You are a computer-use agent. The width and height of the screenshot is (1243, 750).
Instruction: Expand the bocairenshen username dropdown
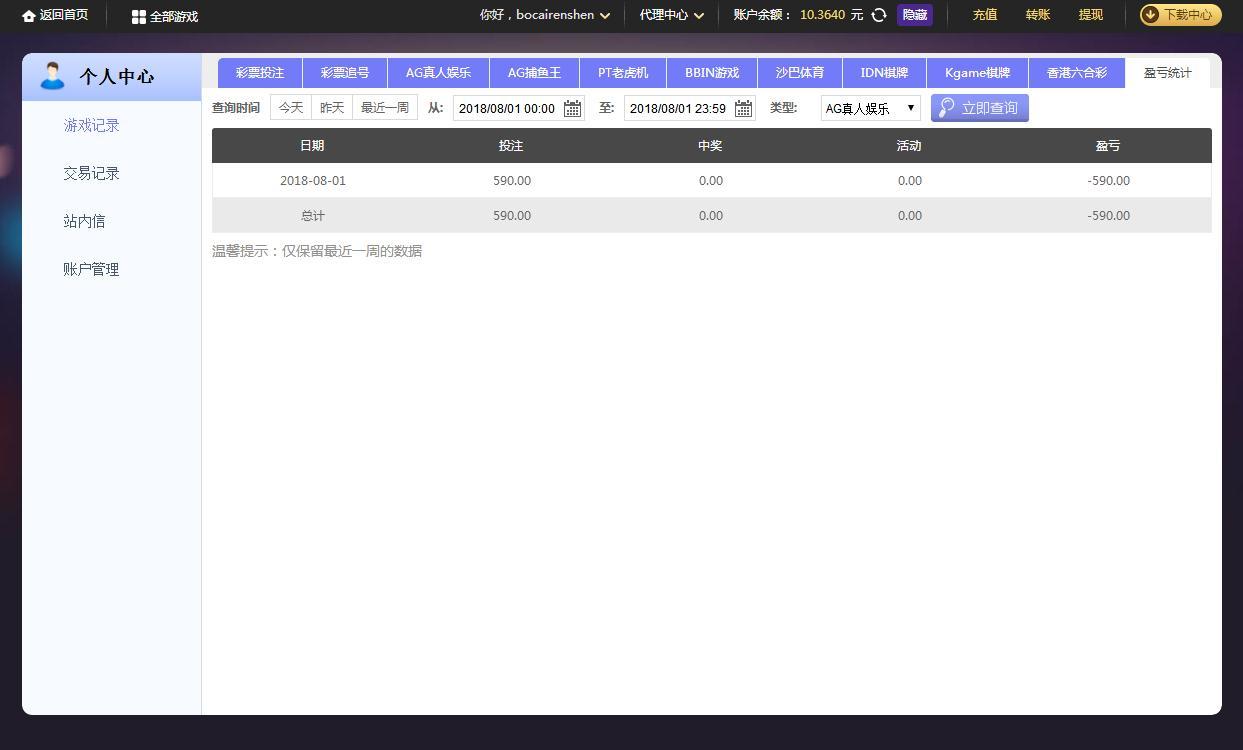click(x=545, y=15)
